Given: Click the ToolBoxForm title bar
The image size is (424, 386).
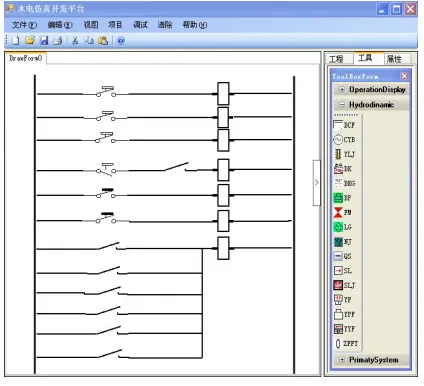Looking at the screenshot, I should tap(370, 76).
